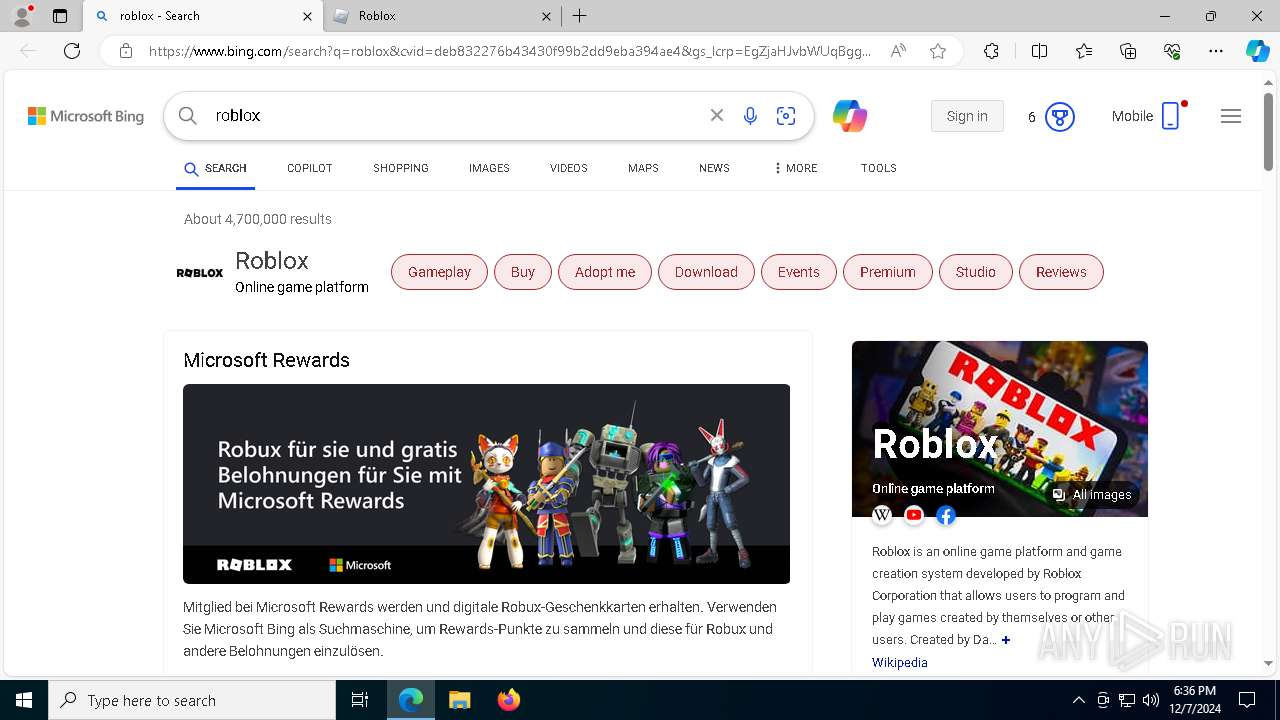Open Edge Settings and more menu
Screen dimensions: 1280x720
point(1216,51)
